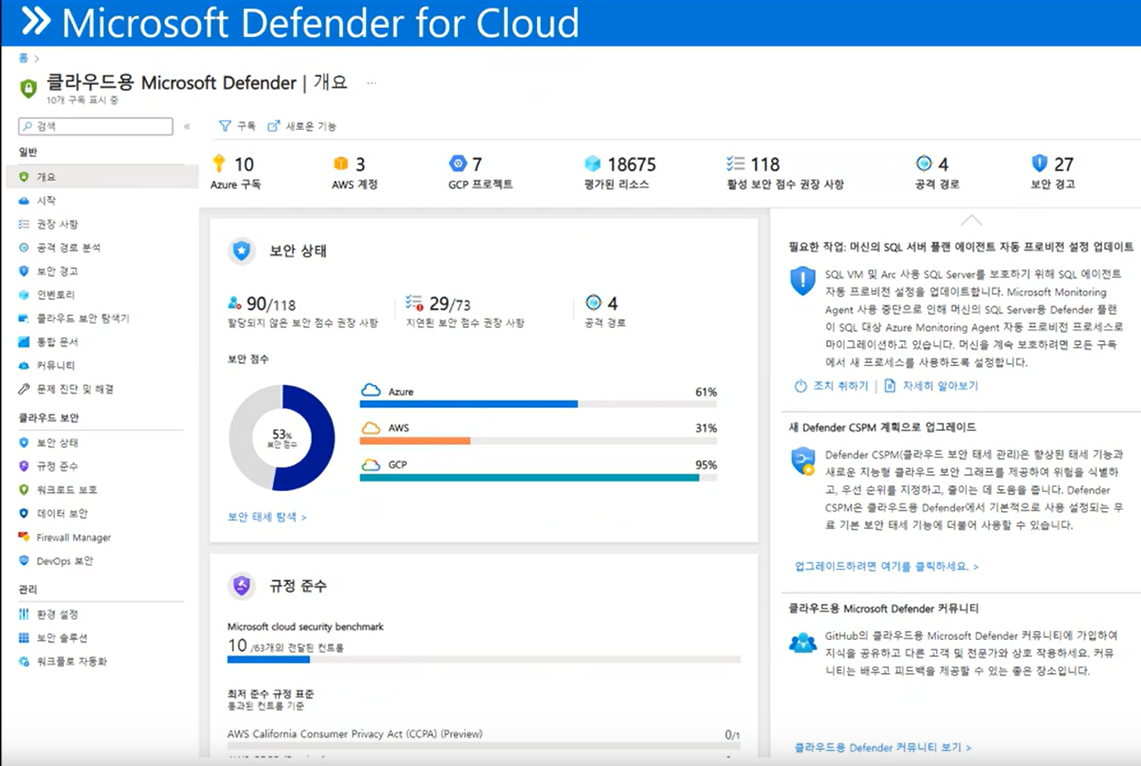Image resolution: width=1141 pixels, height=766 pixels.
Task: Click the 보안 상태 card shield star icon
Action: point(242,251)
